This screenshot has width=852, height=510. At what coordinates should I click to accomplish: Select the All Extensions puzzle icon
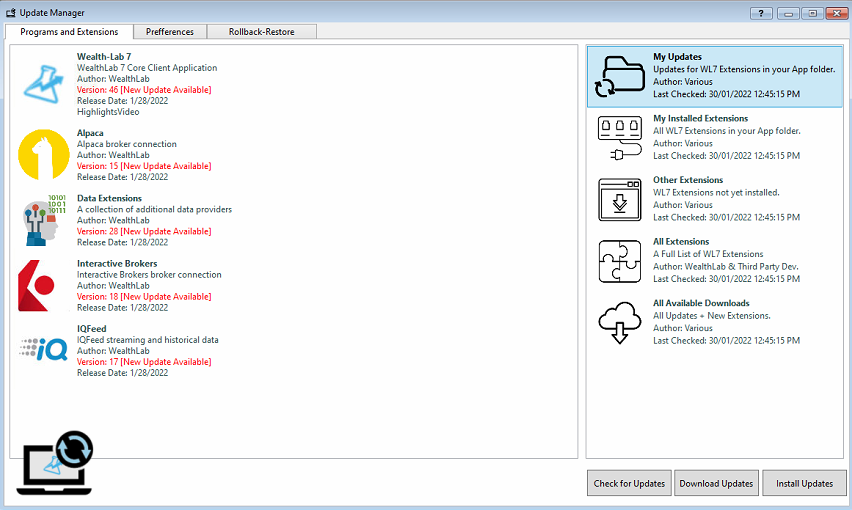pos(619,262)
